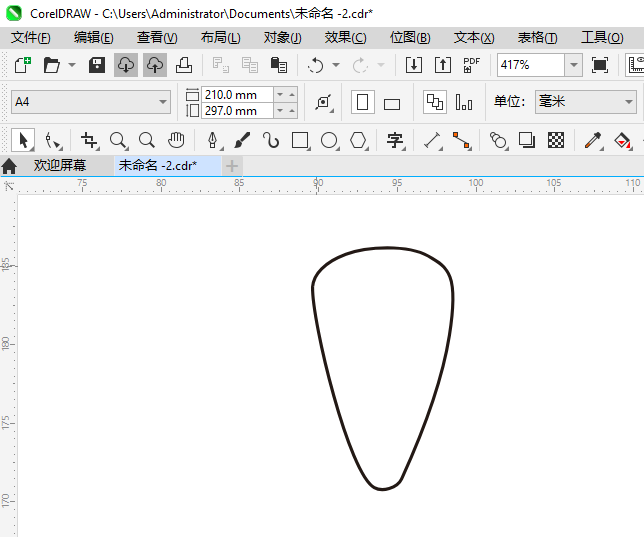Screen dimensions: 644x537
Task: Activate the Text tool
Action: (x=395, y=141)
